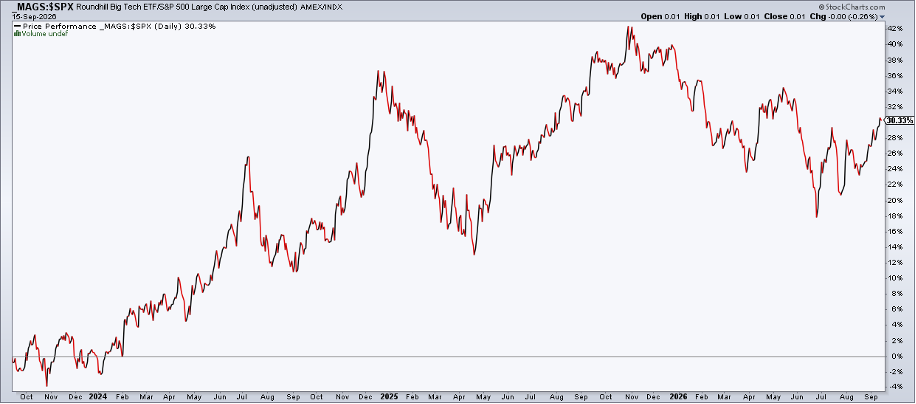Click the -4% y-axis label
916x404 pixels.
(895, 386)
